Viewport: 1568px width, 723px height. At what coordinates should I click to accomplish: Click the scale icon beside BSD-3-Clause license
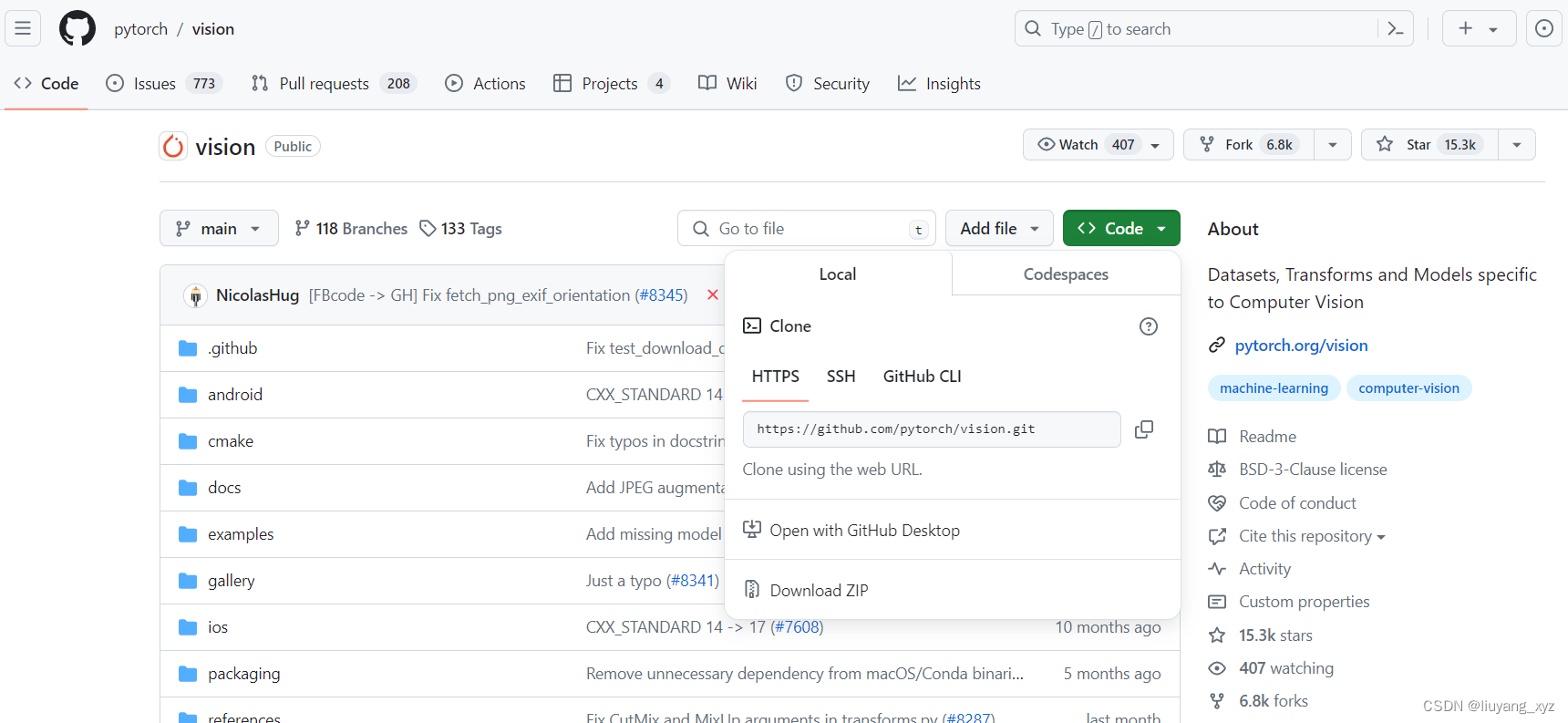pyautogui.click(x=1217, y=470)
